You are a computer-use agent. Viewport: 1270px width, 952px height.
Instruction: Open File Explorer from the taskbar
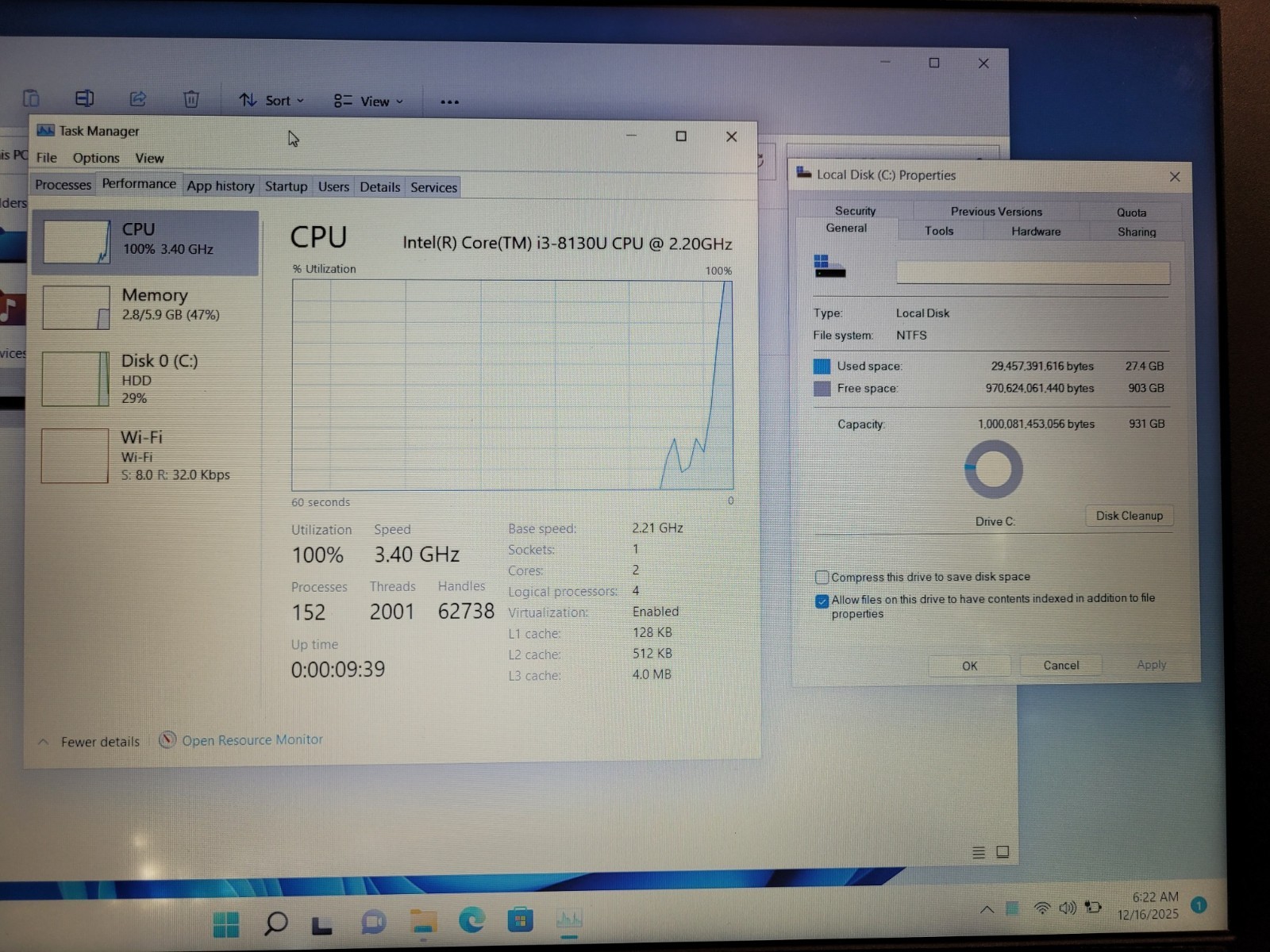(423, 921)
